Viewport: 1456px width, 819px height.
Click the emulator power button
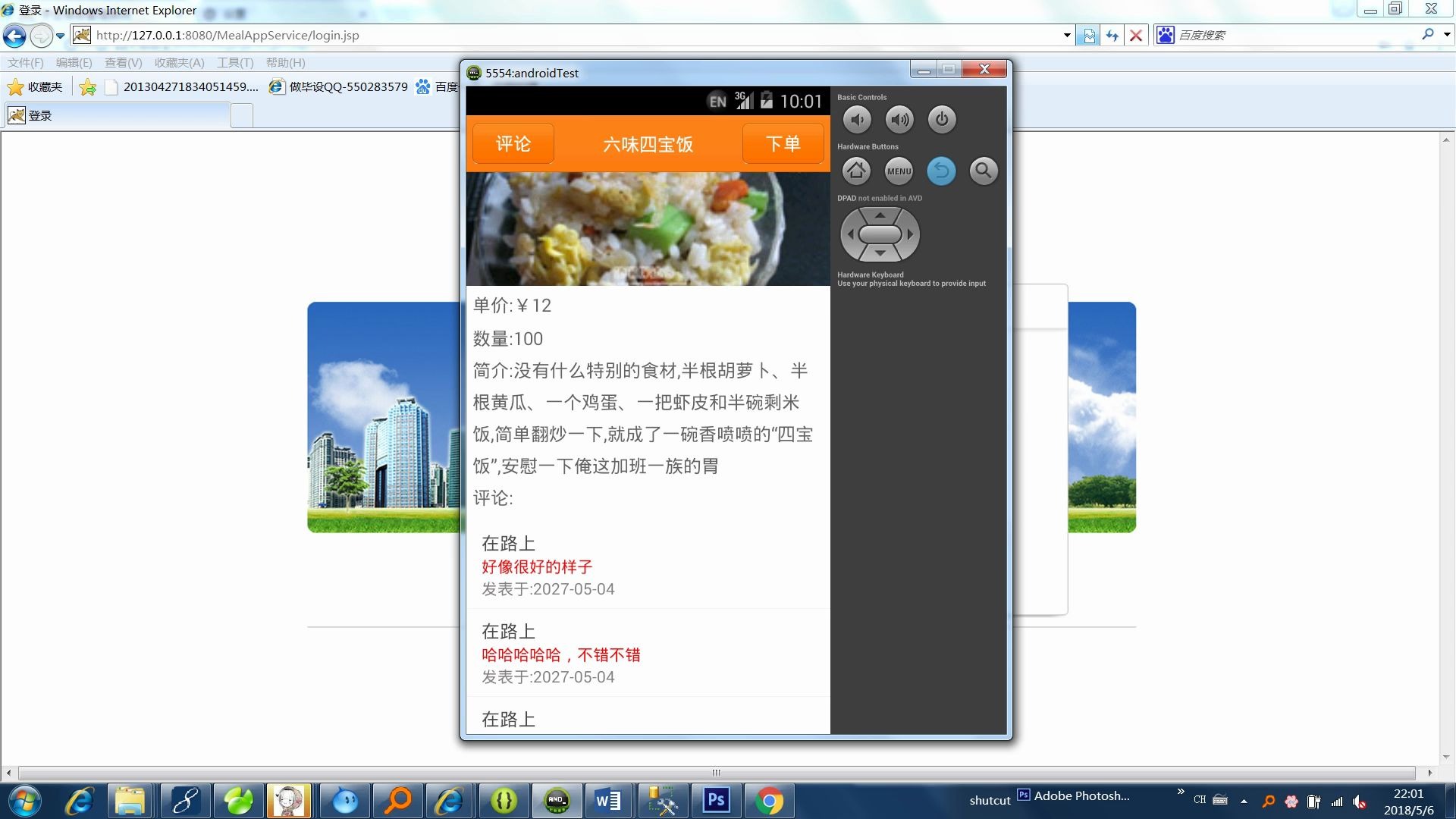(x=942, y=119)
